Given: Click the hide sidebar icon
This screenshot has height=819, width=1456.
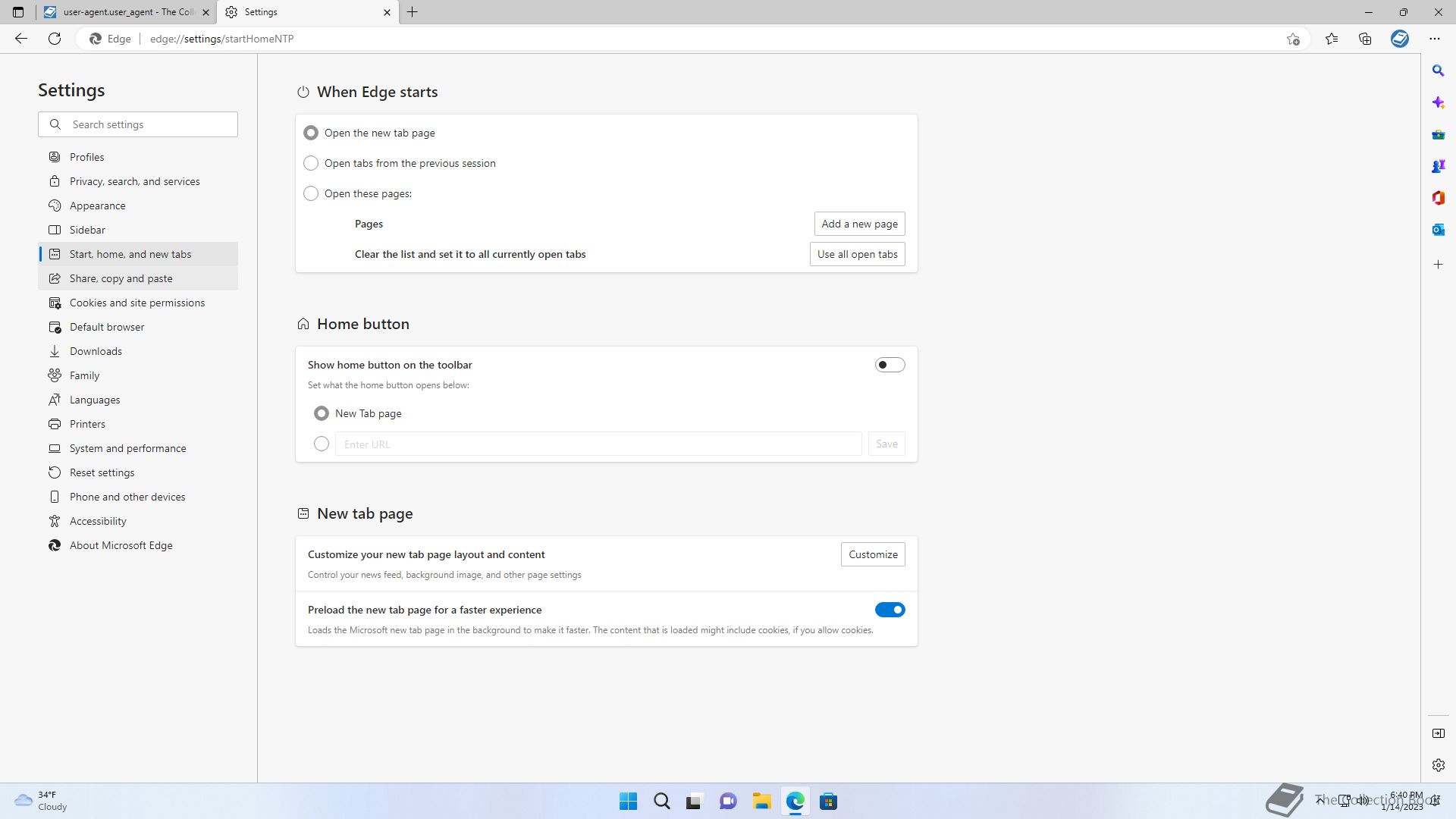Looking at the screenshot, I should click(1438, 733).
